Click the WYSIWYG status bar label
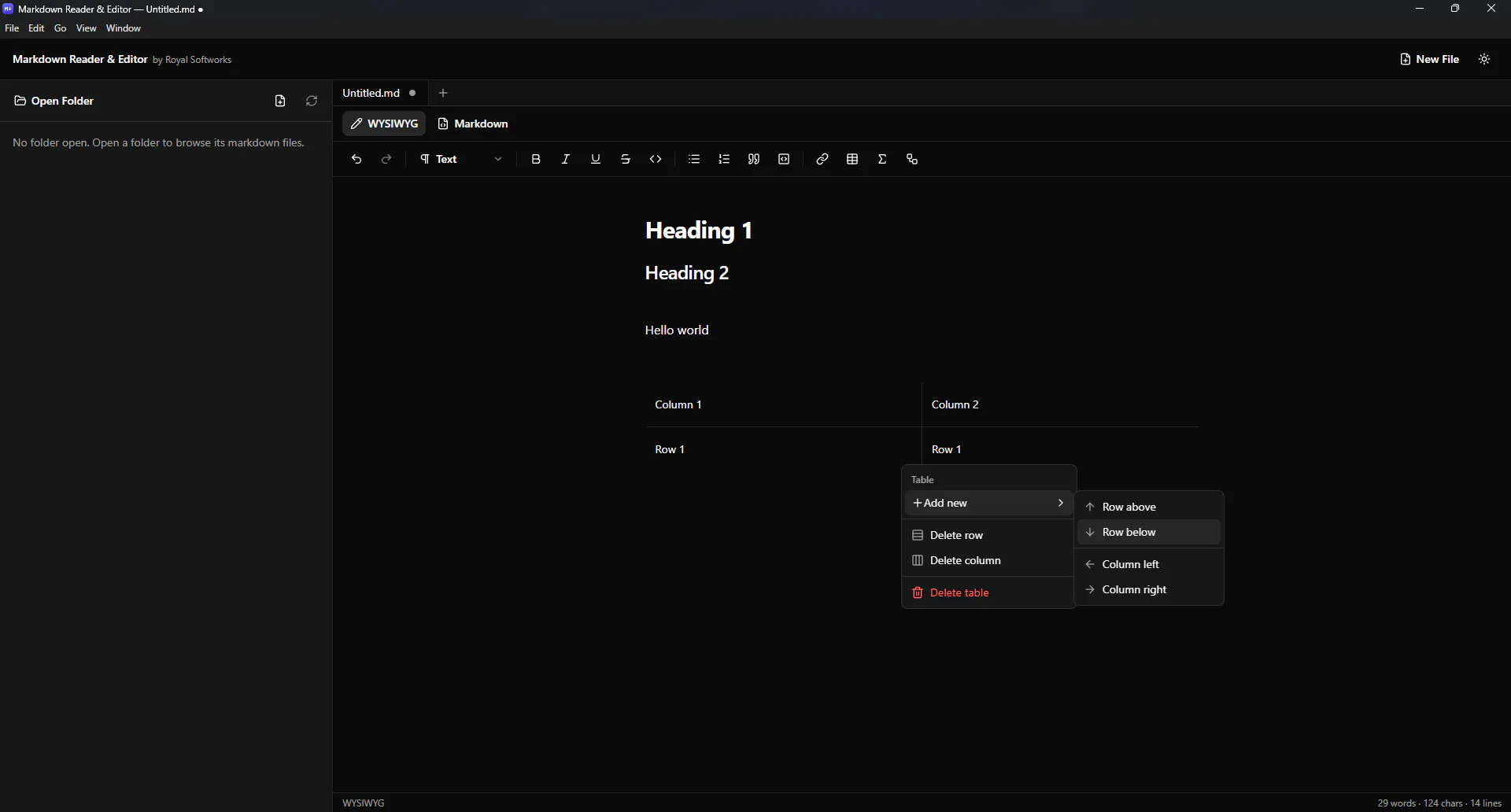Viewport: 1511px width, 812px height. [x=364, y=803]
